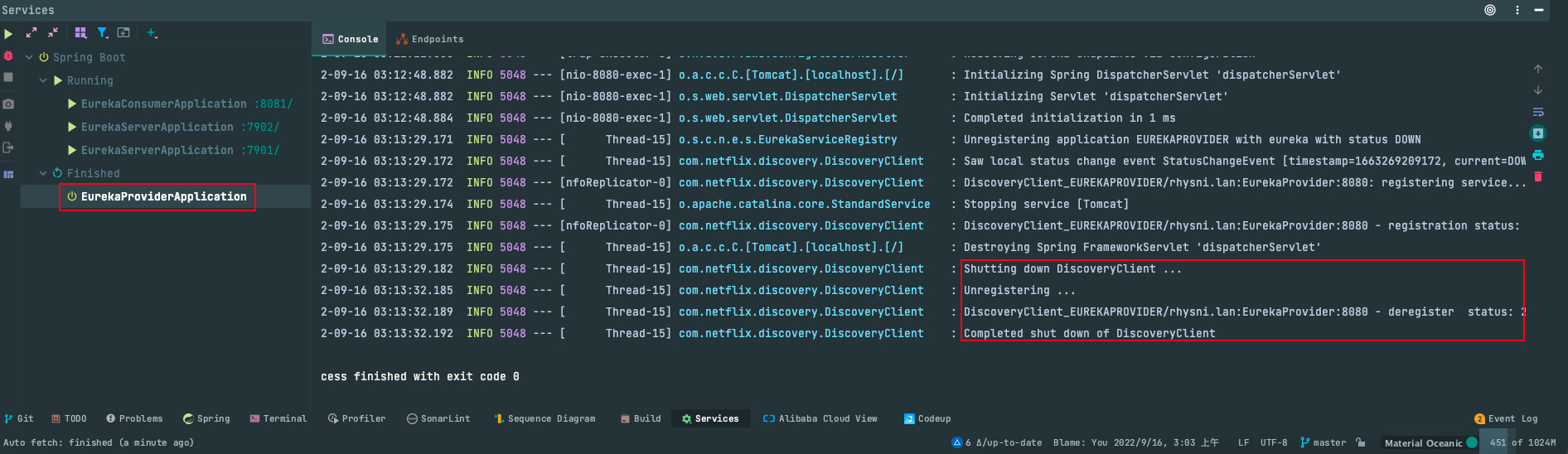Hide the Services tool window

1538,10
